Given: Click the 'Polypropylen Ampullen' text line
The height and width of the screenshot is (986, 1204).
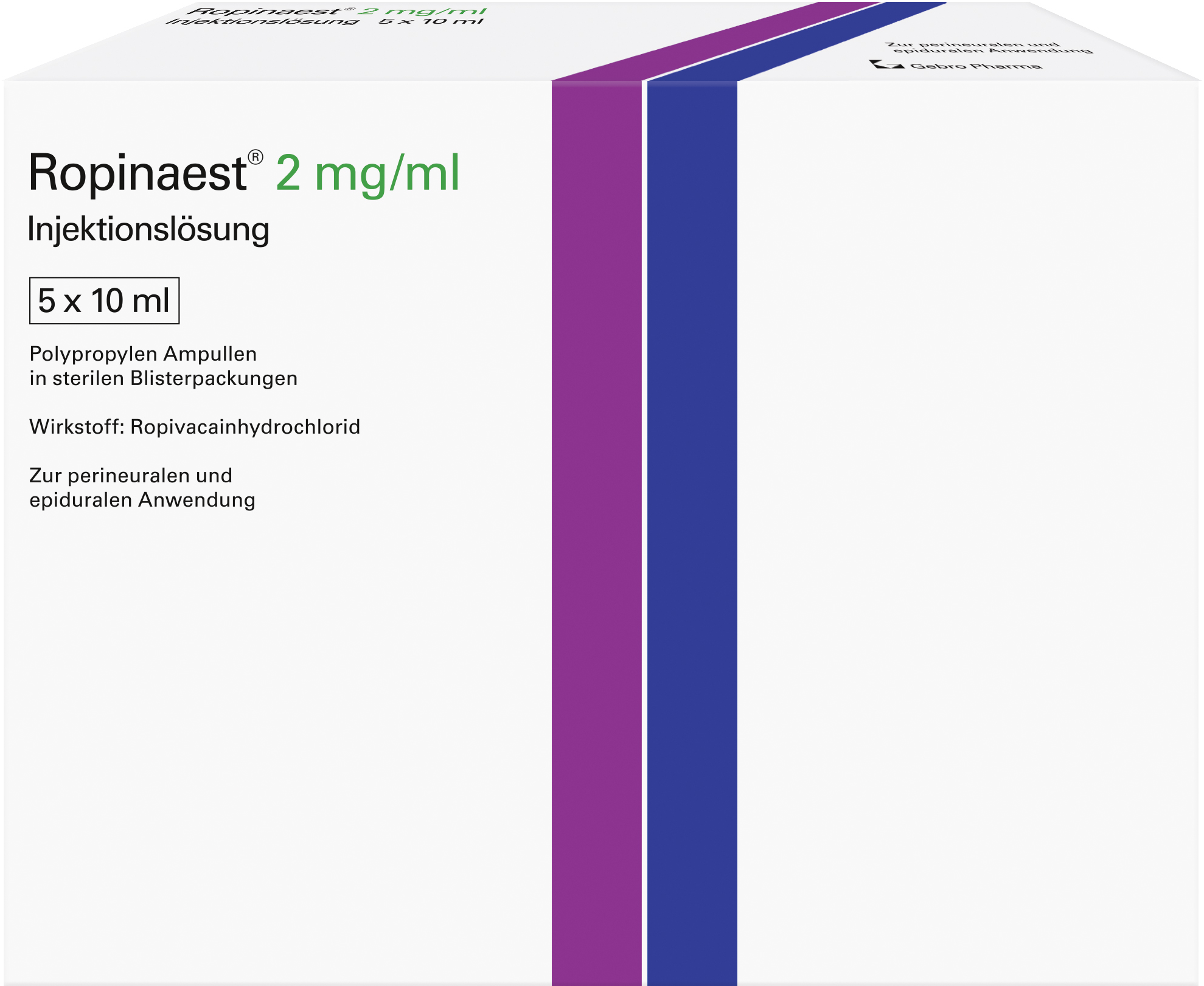Looking at the screenshot, I should (143, 354).
